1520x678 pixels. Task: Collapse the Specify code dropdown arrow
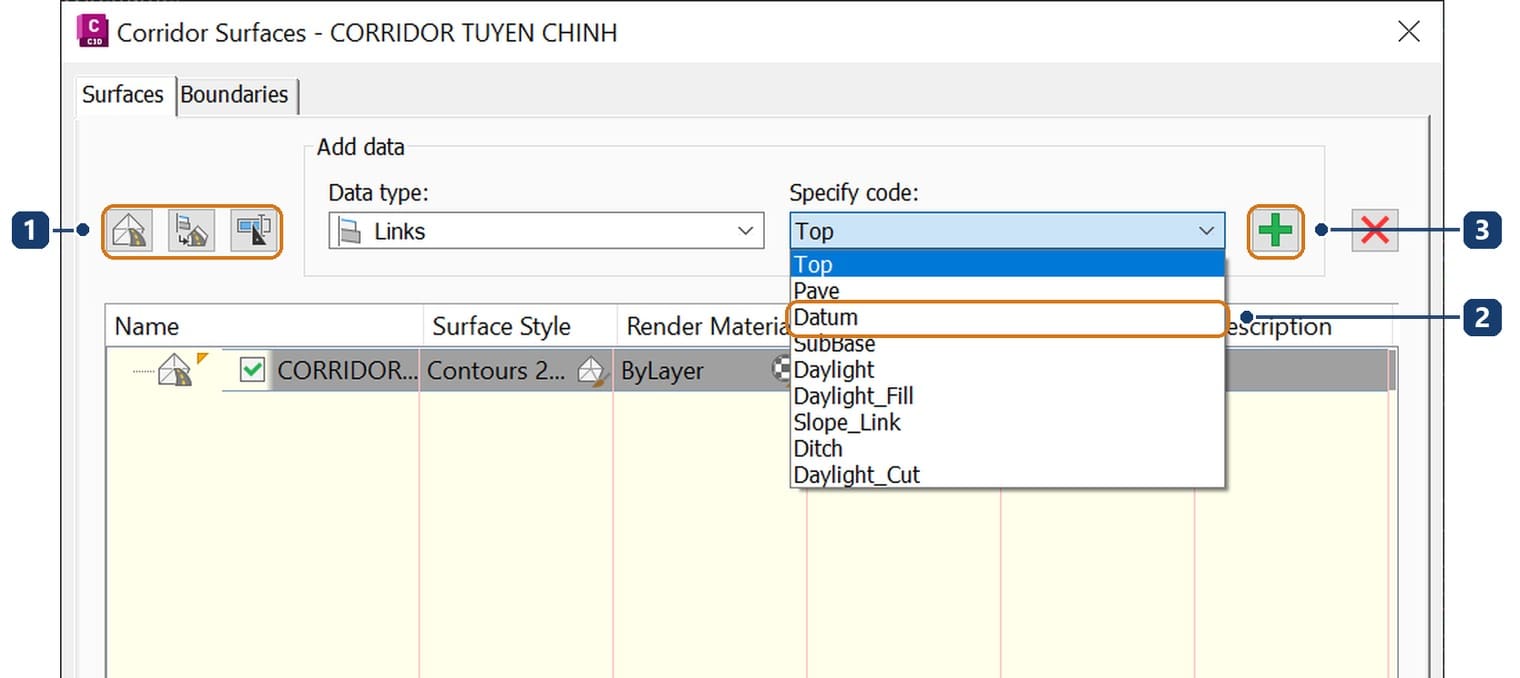coord(1206,231)
